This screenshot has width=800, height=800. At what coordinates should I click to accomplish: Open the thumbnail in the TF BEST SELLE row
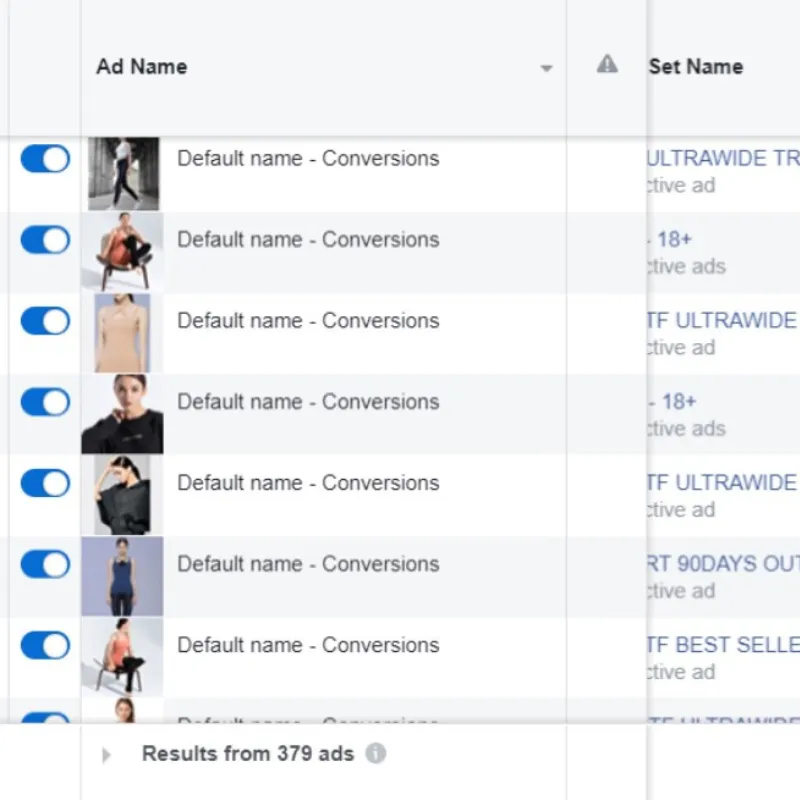point(122,658)
